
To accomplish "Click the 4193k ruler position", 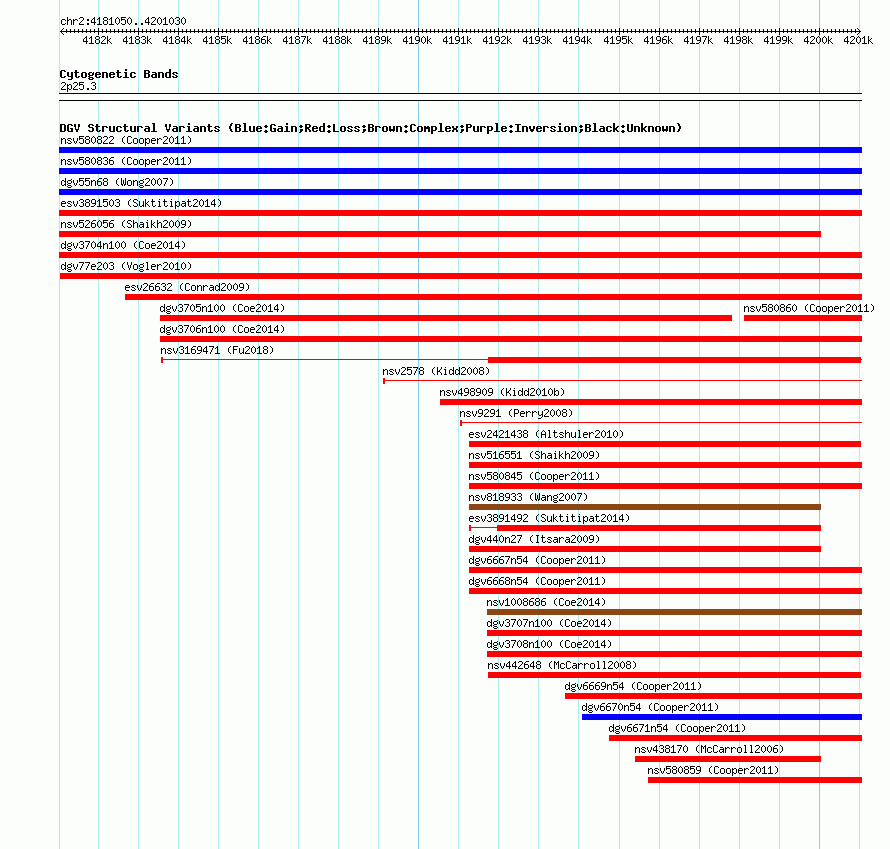I will [537, 40].
